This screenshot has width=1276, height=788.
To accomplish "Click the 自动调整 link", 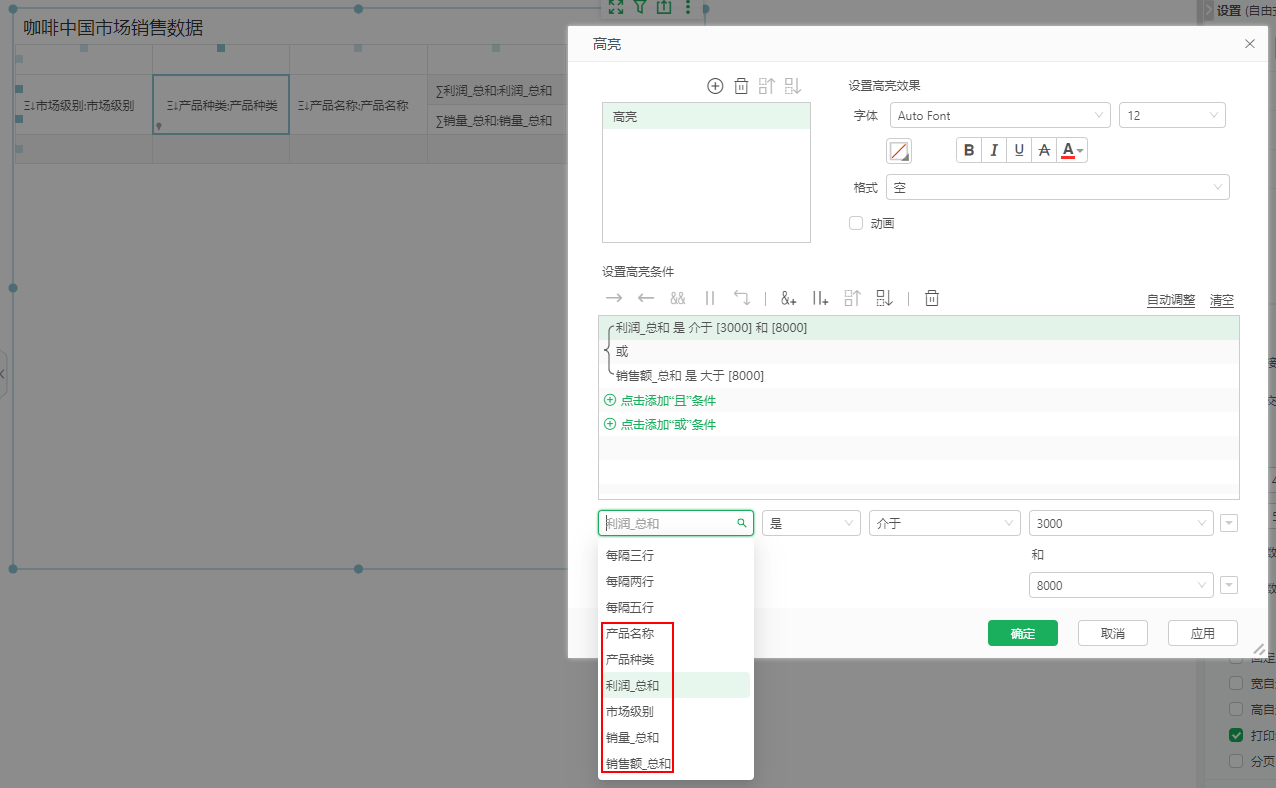I will [1171, 300].
